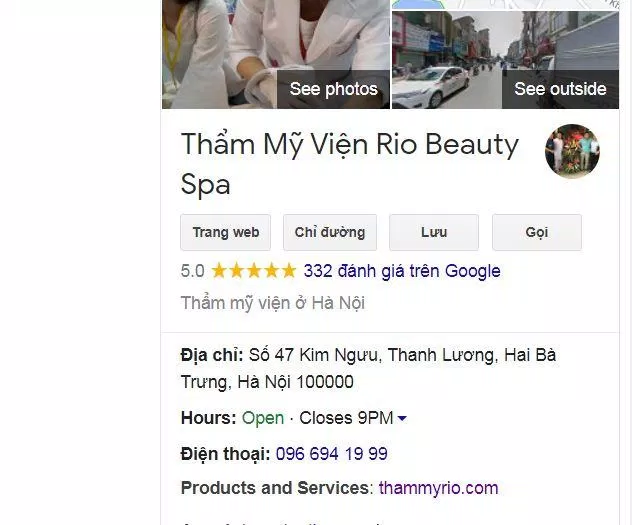
Task: Click the Thẩm Mỹ Viện Rio Beauty Spa title
Action: (349, 163)
